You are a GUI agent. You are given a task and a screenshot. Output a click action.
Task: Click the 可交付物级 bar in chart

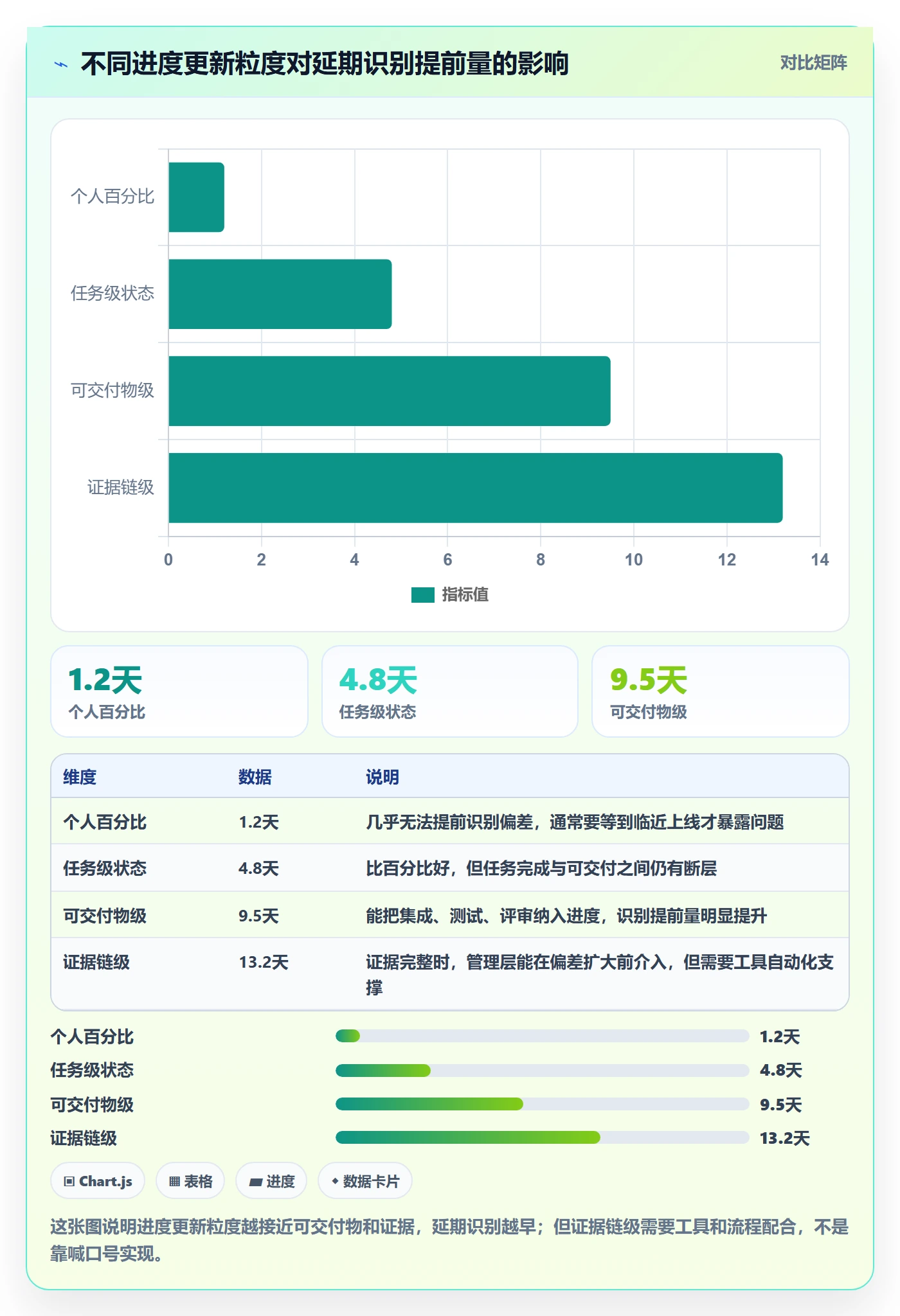[x=389, y=391]
